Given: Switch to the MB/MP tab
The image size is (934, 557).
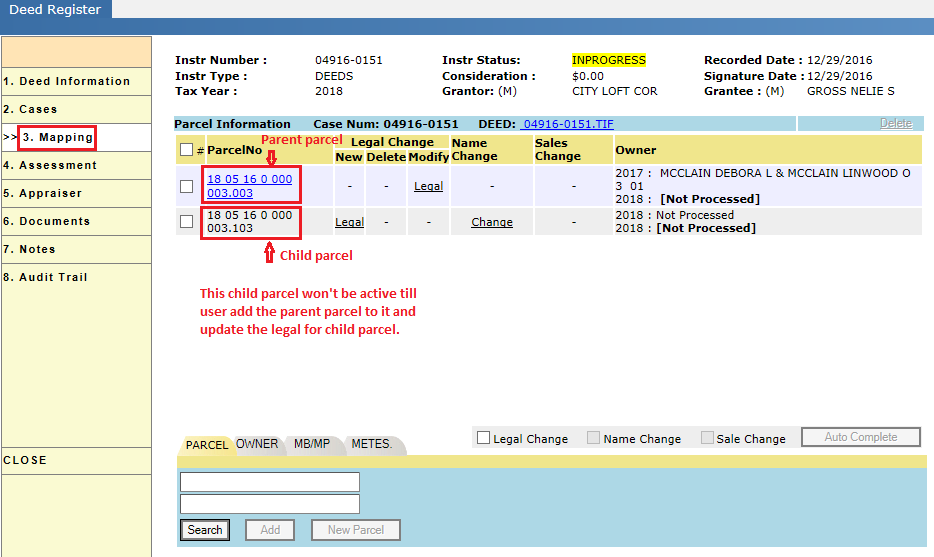Looking at the screenshot, I should click(x=312, y=444).
